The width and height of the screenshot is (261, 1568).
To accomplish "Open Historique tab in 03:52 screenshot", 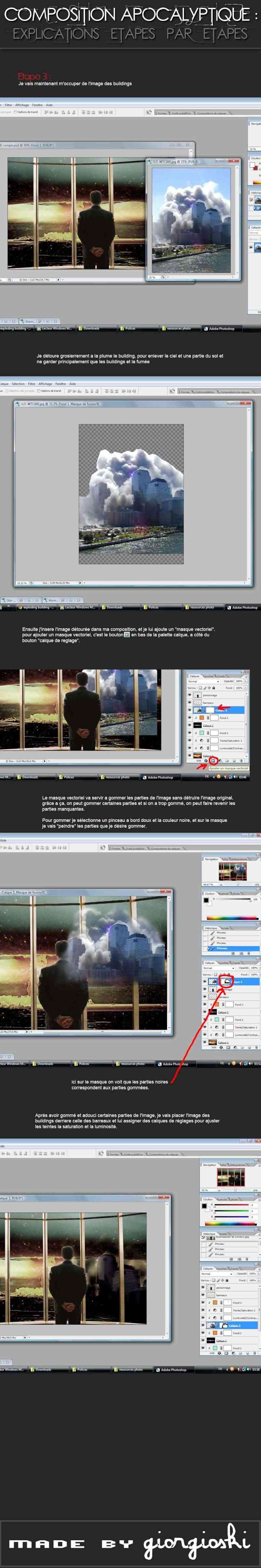I will click(210, 928).
